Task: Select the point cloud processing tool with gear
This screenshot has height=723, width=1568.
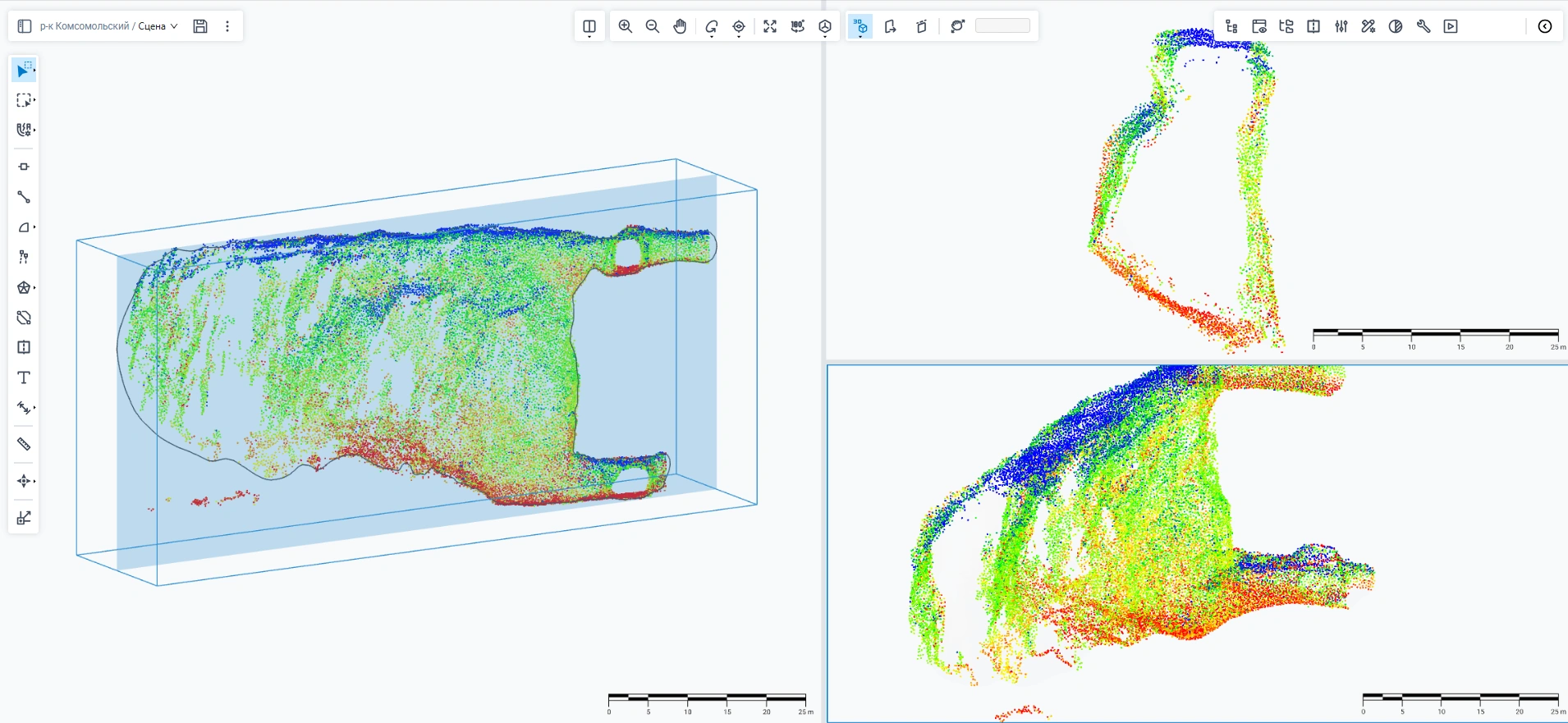Action: [x=25, y=130]
